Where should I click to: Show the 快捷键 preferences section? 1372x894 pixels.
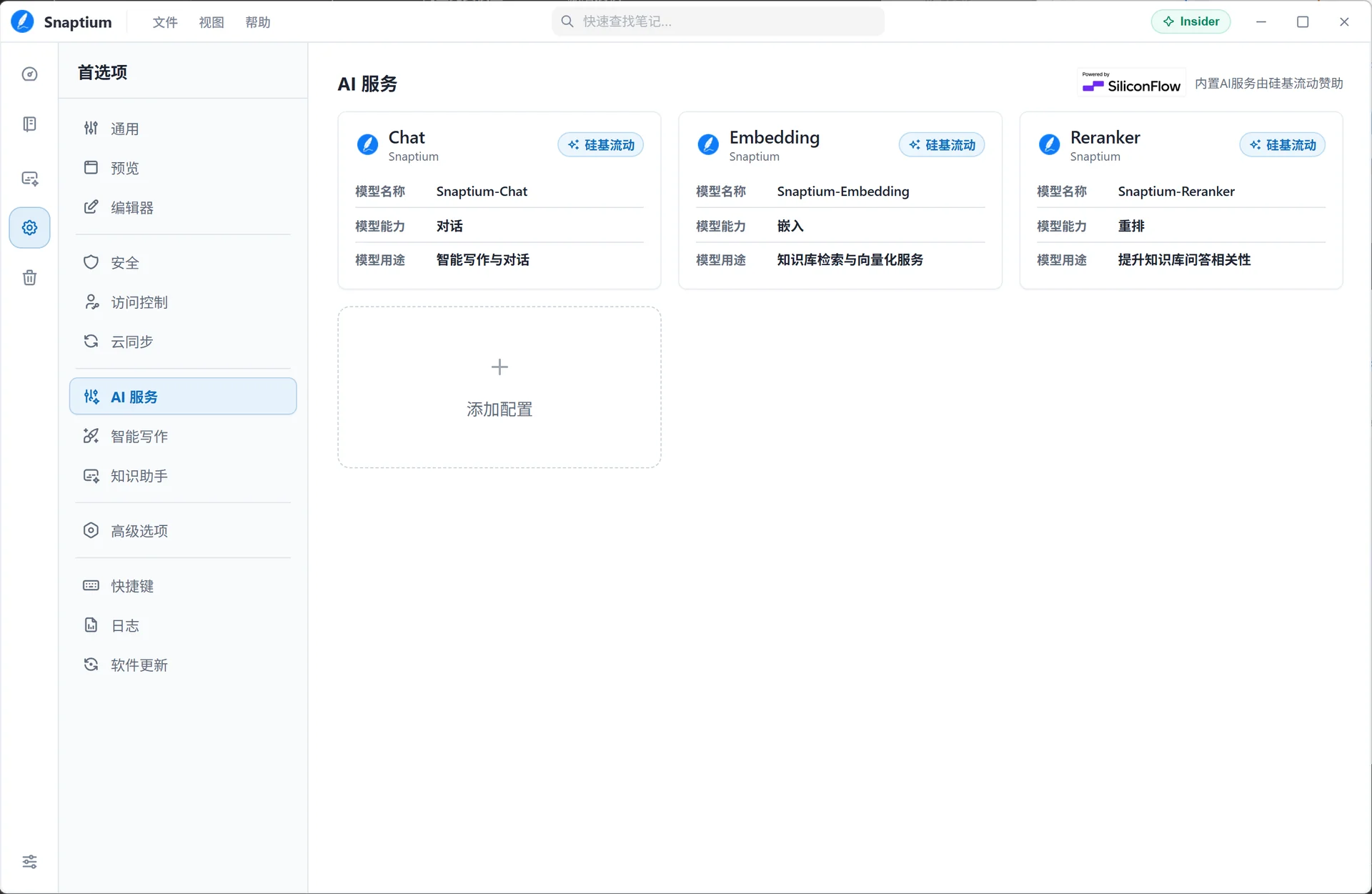[x=183, y=586]
